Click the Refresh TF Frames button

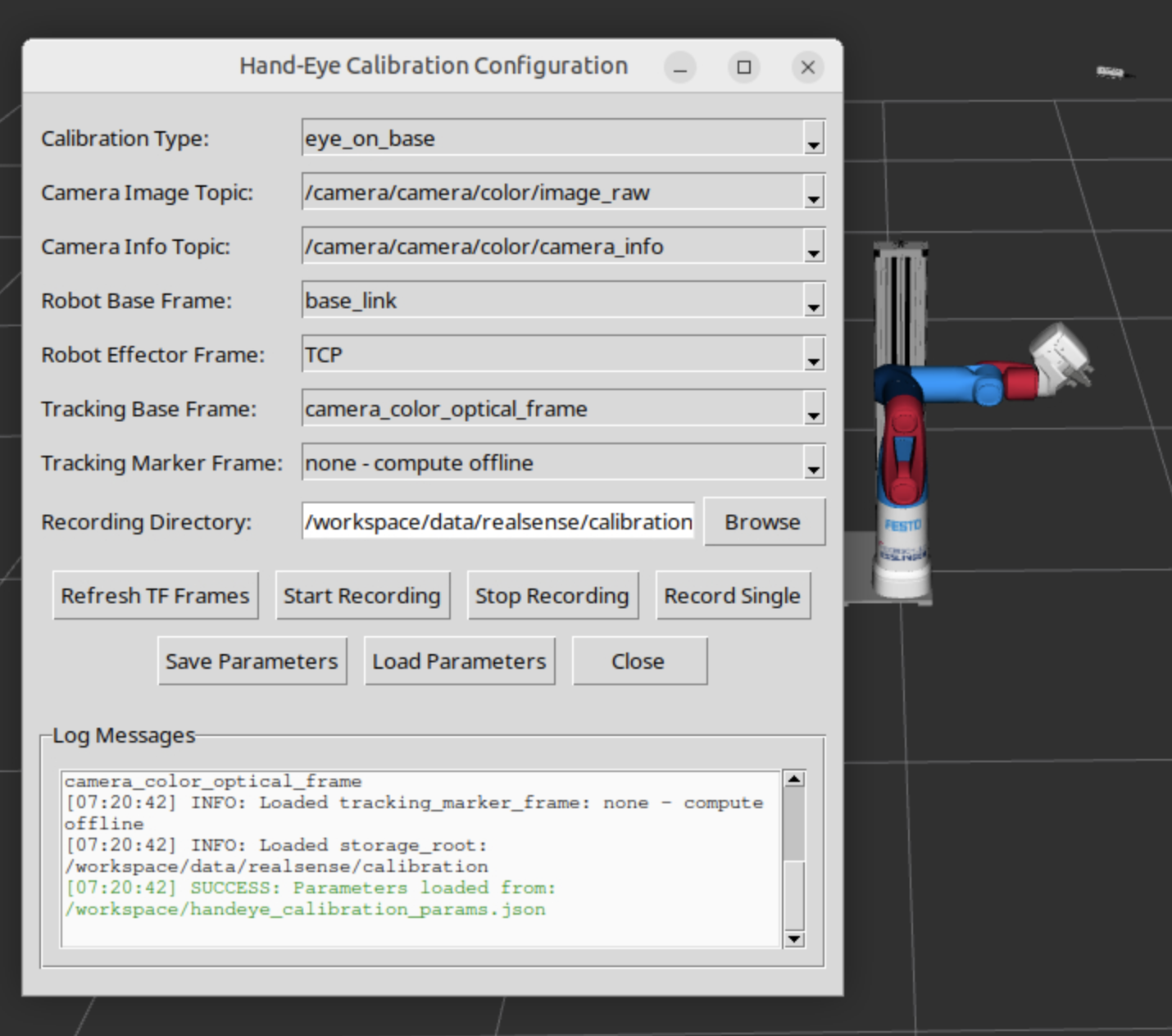[x=155, y=596]
